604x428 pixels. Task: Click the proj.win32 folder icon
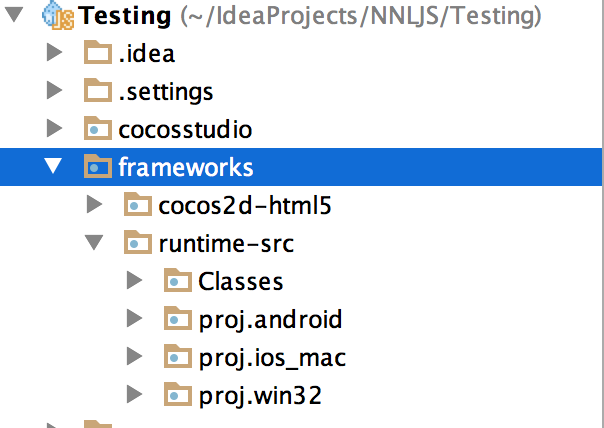(177, 394)
